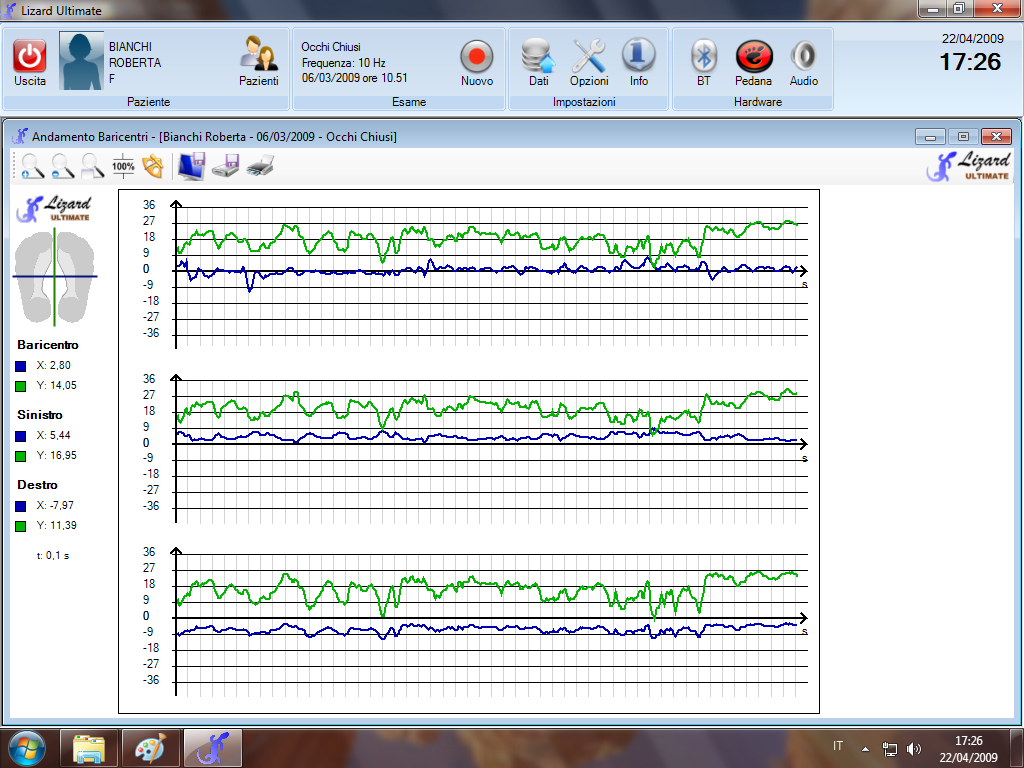Viewport: 1024px width, 768px height.
Task: Save chart to disk drive icon
Action: [225, 166]
